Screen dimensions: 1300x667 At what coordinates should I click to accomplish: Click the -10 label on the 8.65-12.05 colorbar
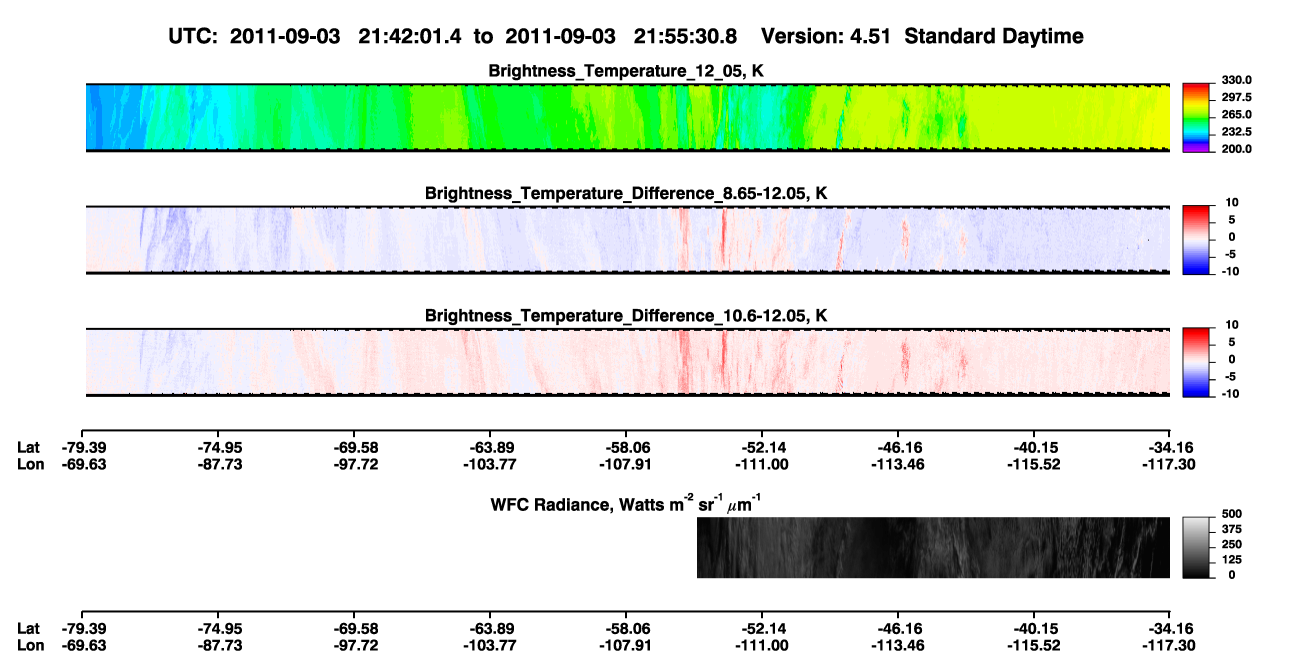1229,271
